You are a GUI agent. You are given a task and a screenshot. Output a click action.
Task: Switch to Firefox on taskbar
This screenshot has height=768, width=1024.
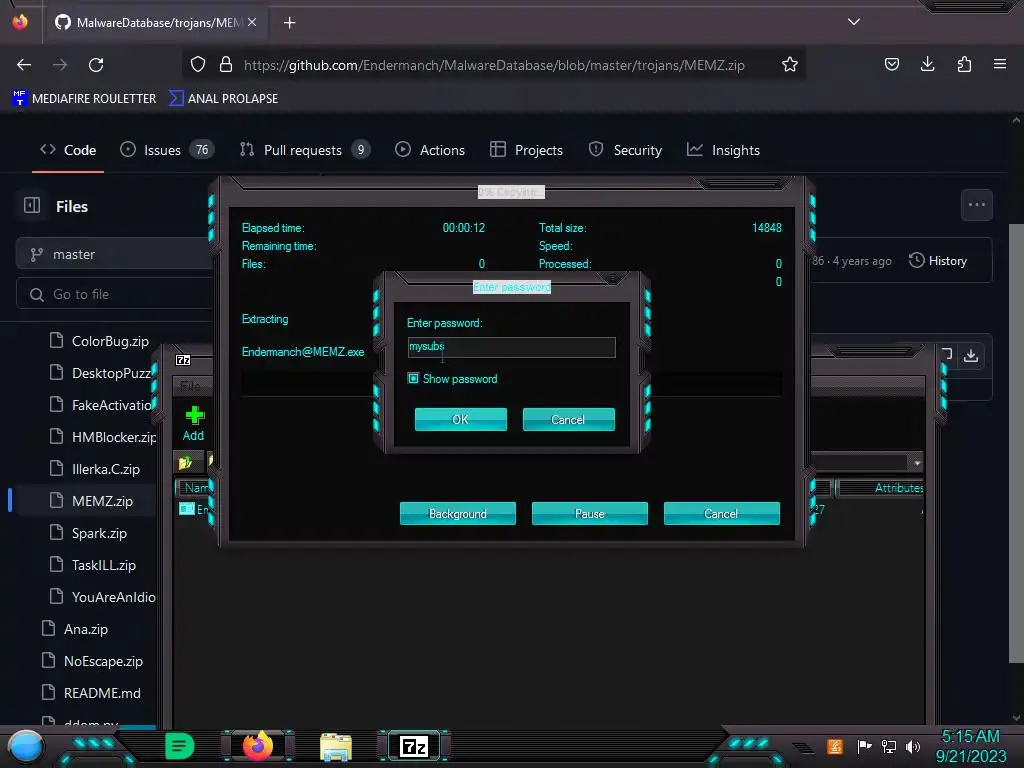(x=257, y=746)
